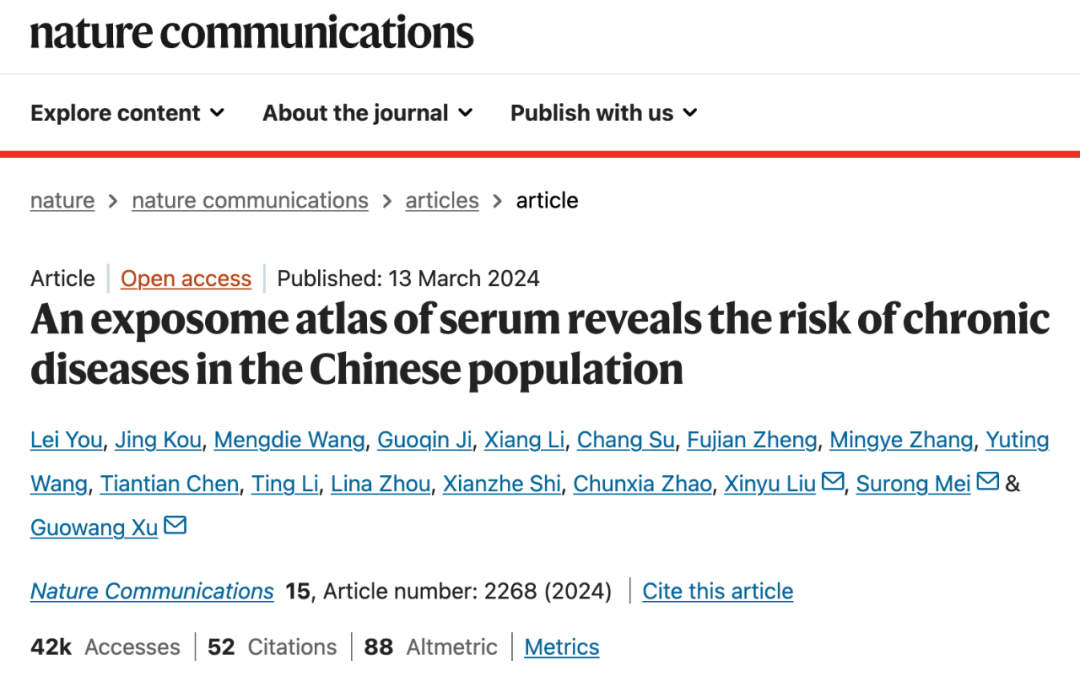Click the article title heading
1080x682 pixels.
540,344
